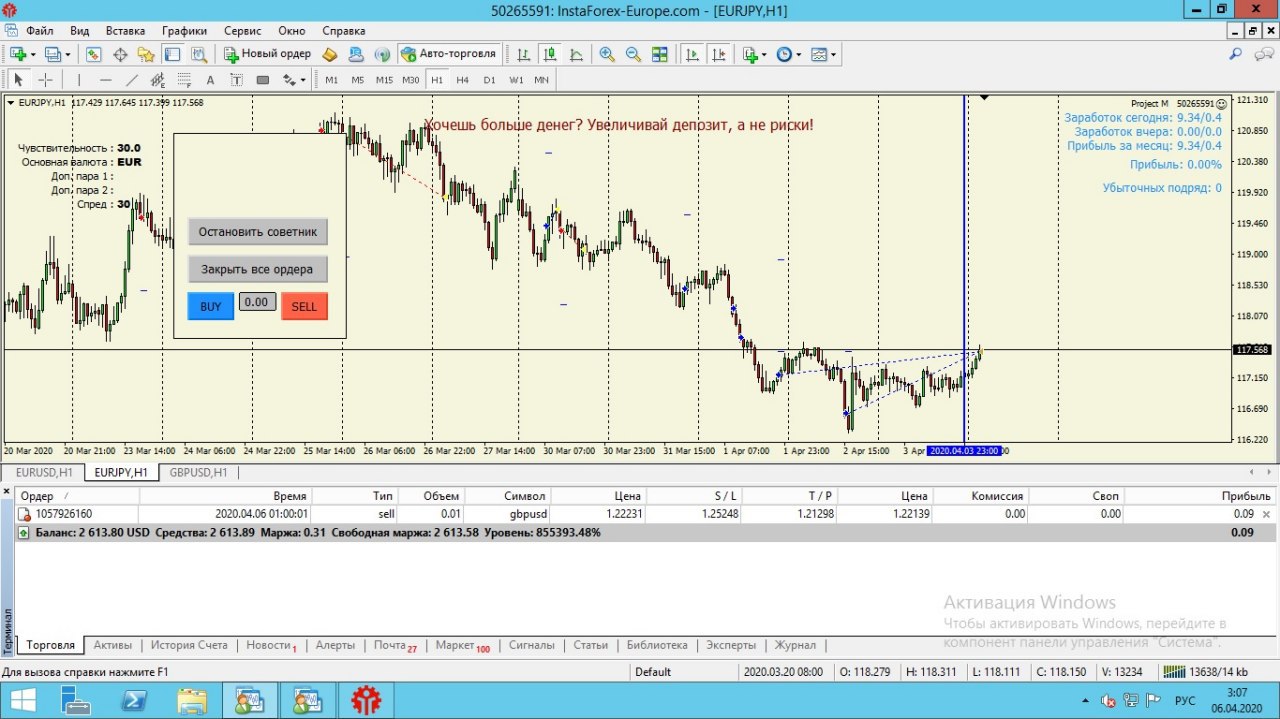Open the Вставка menu
This screenshot has width=1280, height=719.
coord(125,31)
